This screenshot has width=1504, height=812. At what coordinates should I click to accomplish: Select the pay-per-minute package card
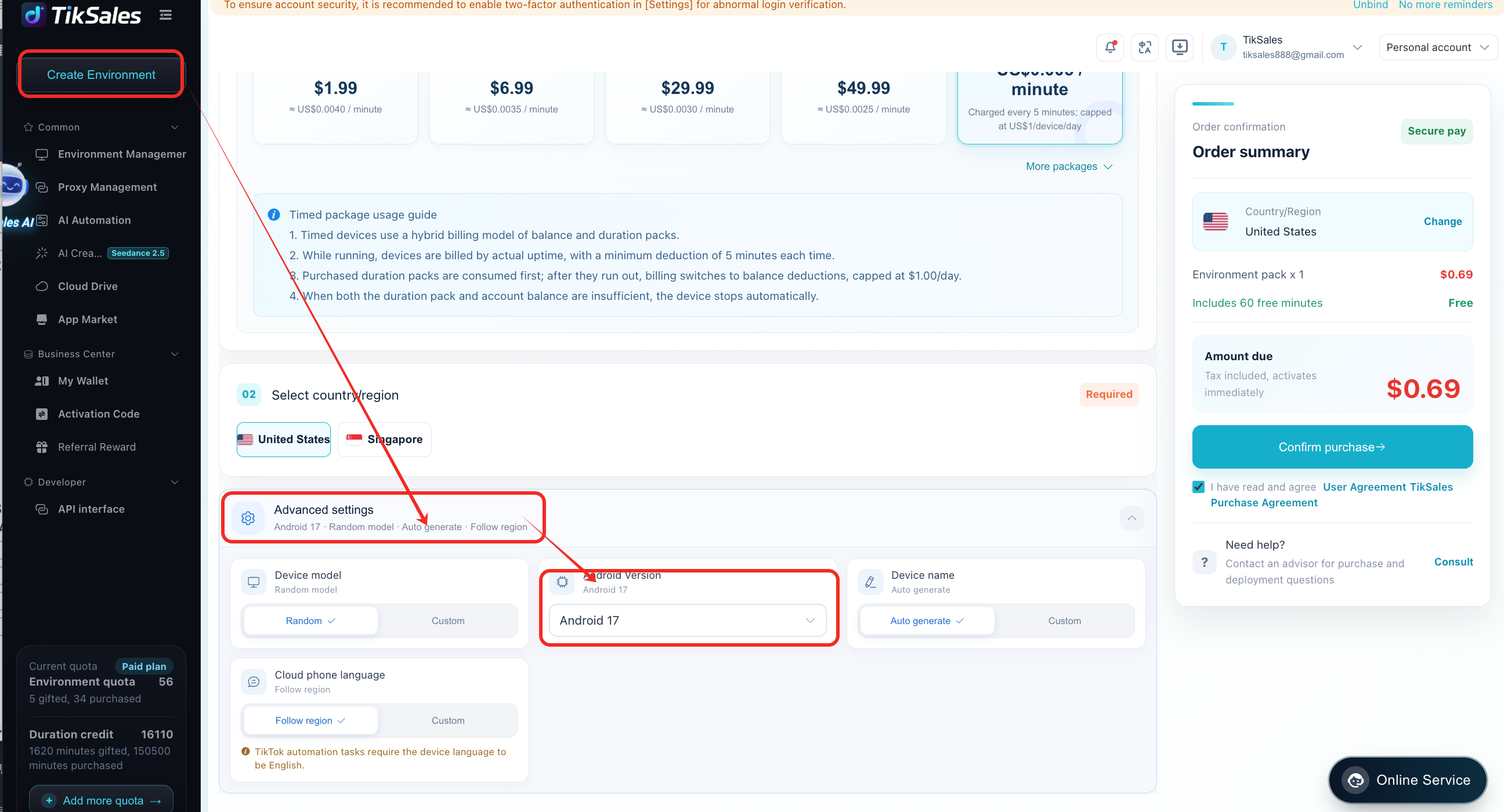(x=1039, y=107)
